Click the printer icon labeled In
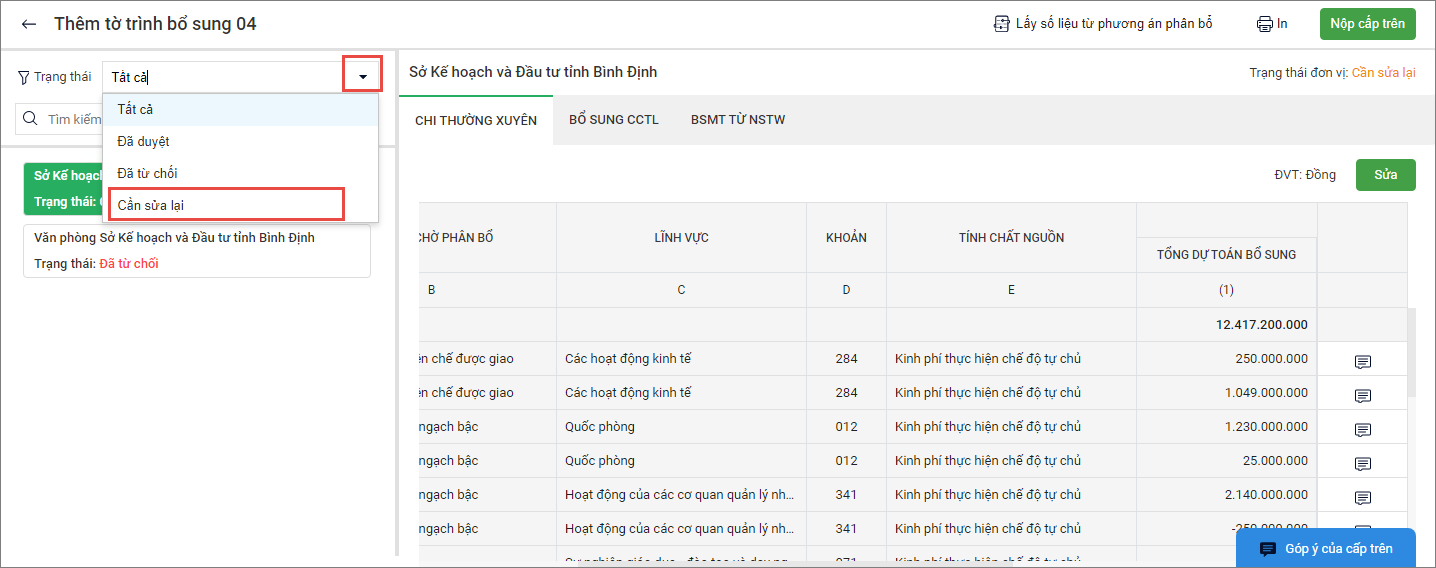The height and width of the screenshot is (568, 1436). [x=1264, y=24]
